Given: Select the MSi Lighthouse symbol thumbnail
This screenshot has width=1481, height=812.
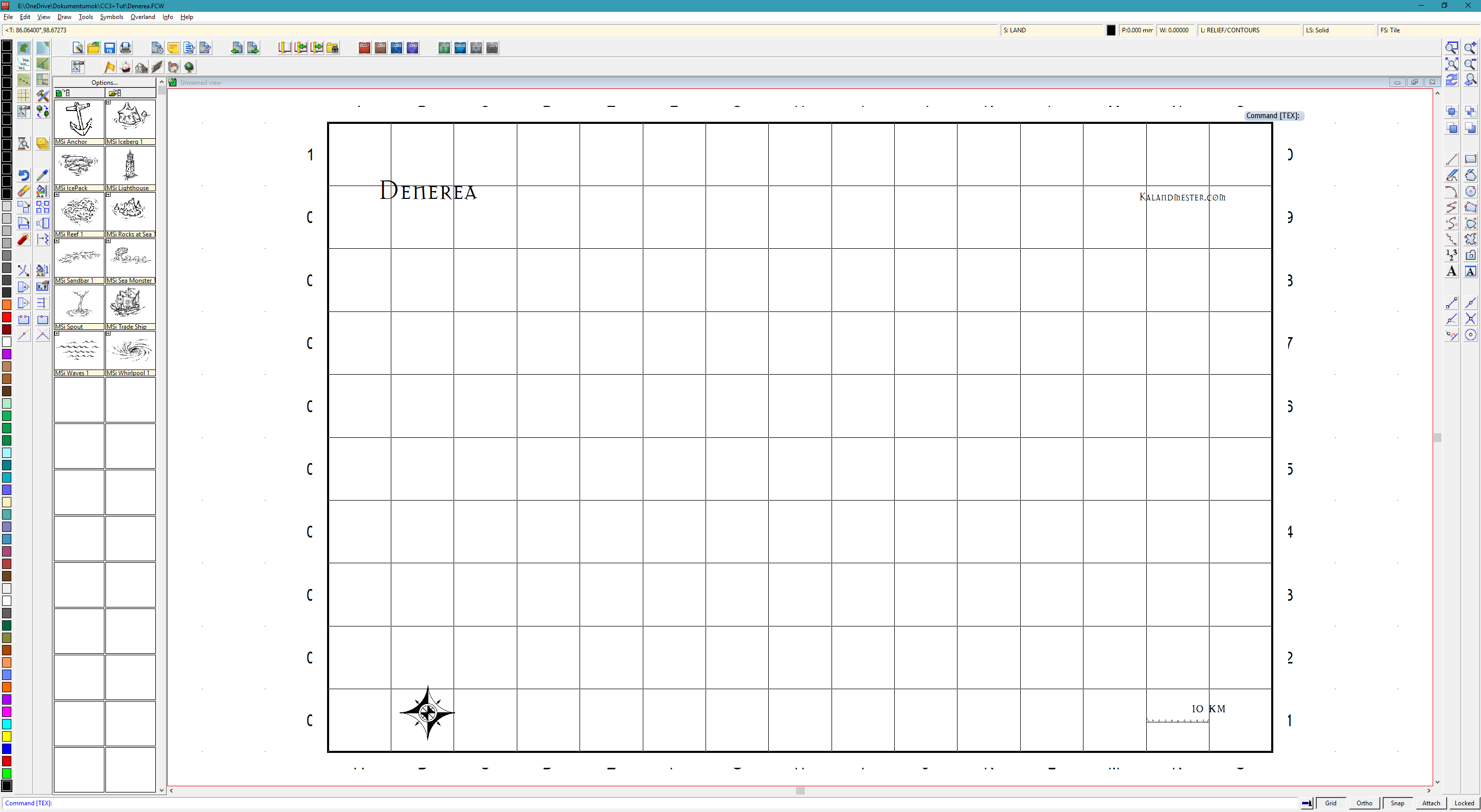Looking at the screenshot, I should 131,166.
